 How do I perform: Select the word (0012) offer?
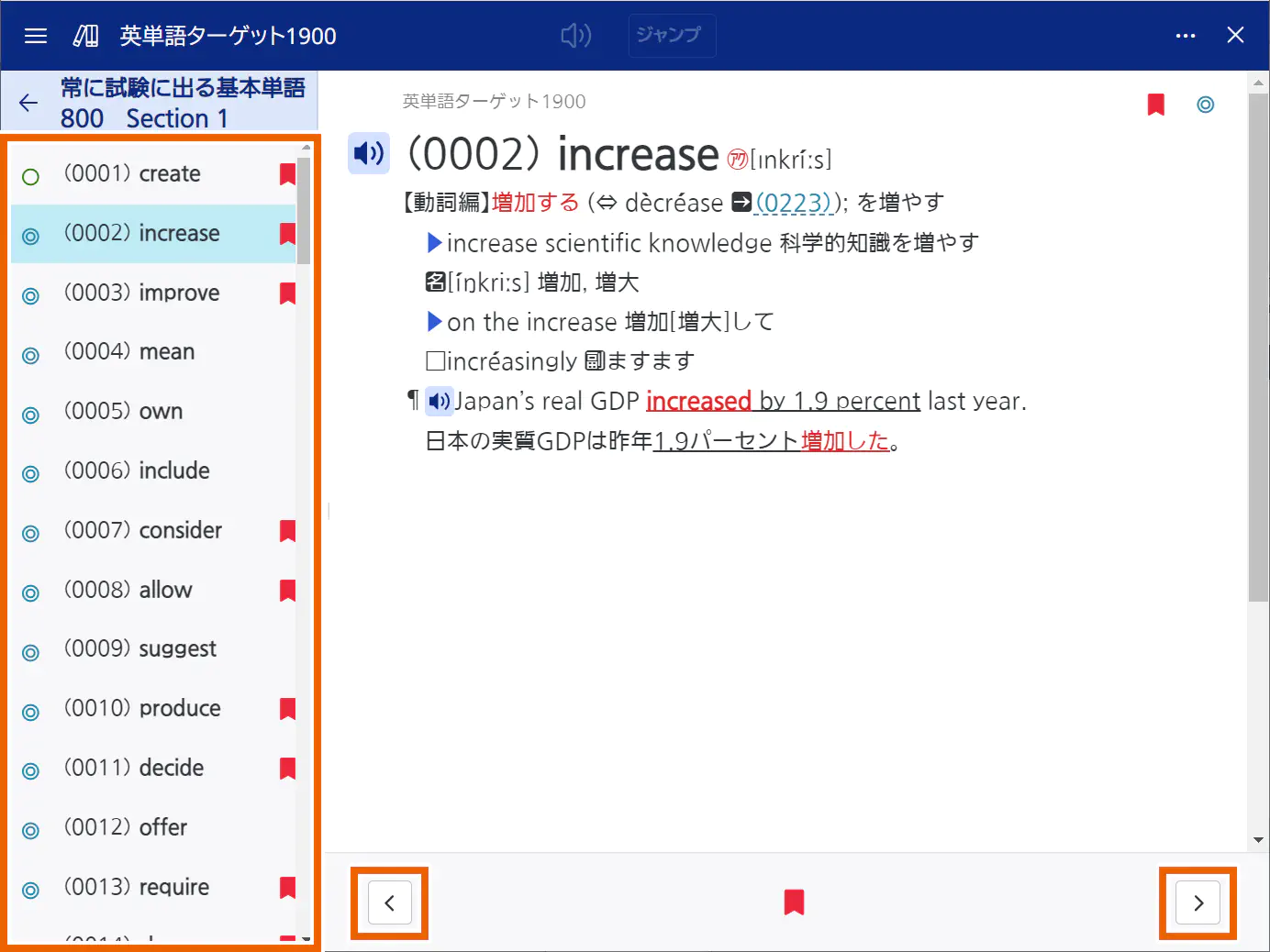point(125,828)
